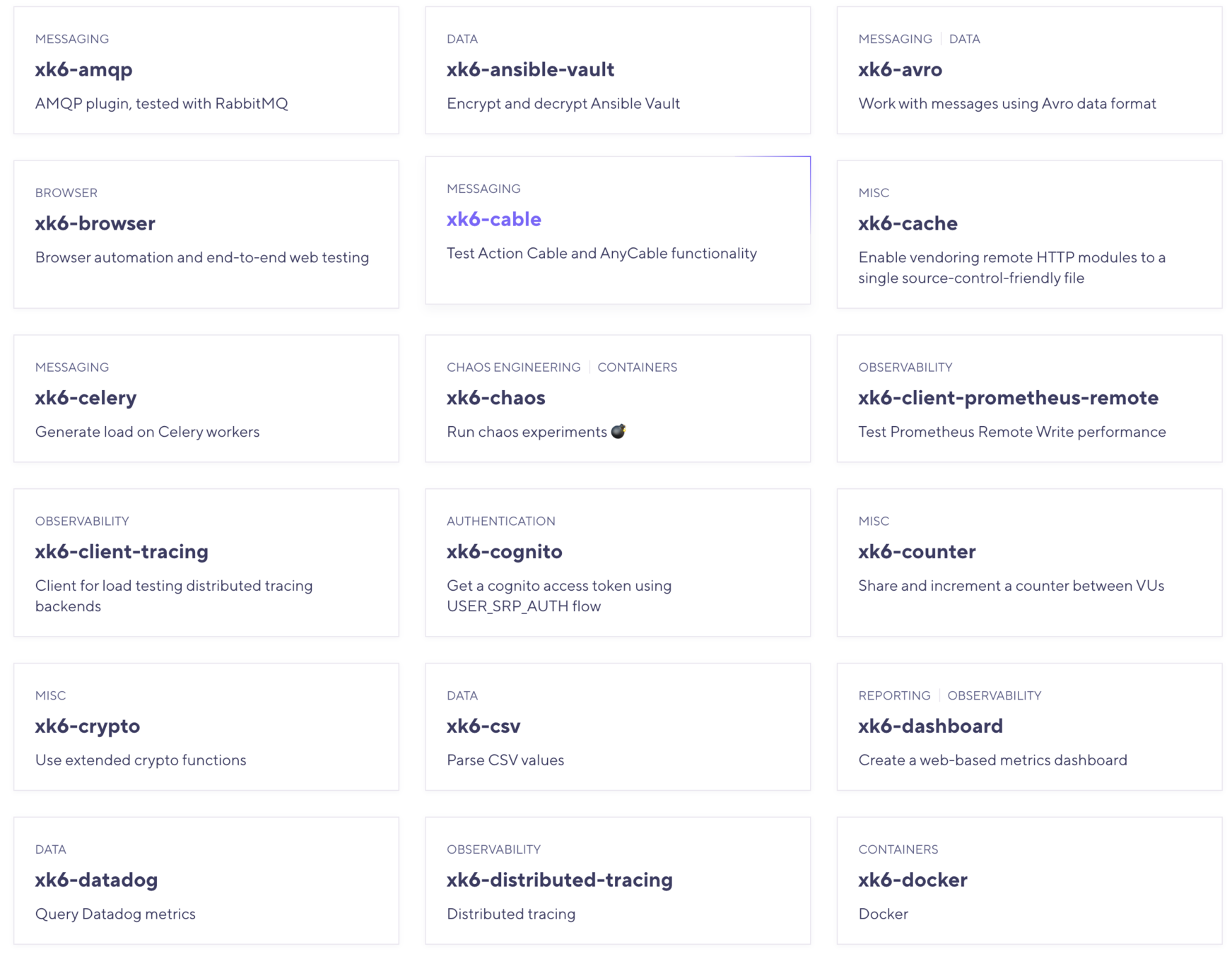
Task: Click OBSERVABILITY label on xk6-client-tracing card
Action: [x=82, y=522]
